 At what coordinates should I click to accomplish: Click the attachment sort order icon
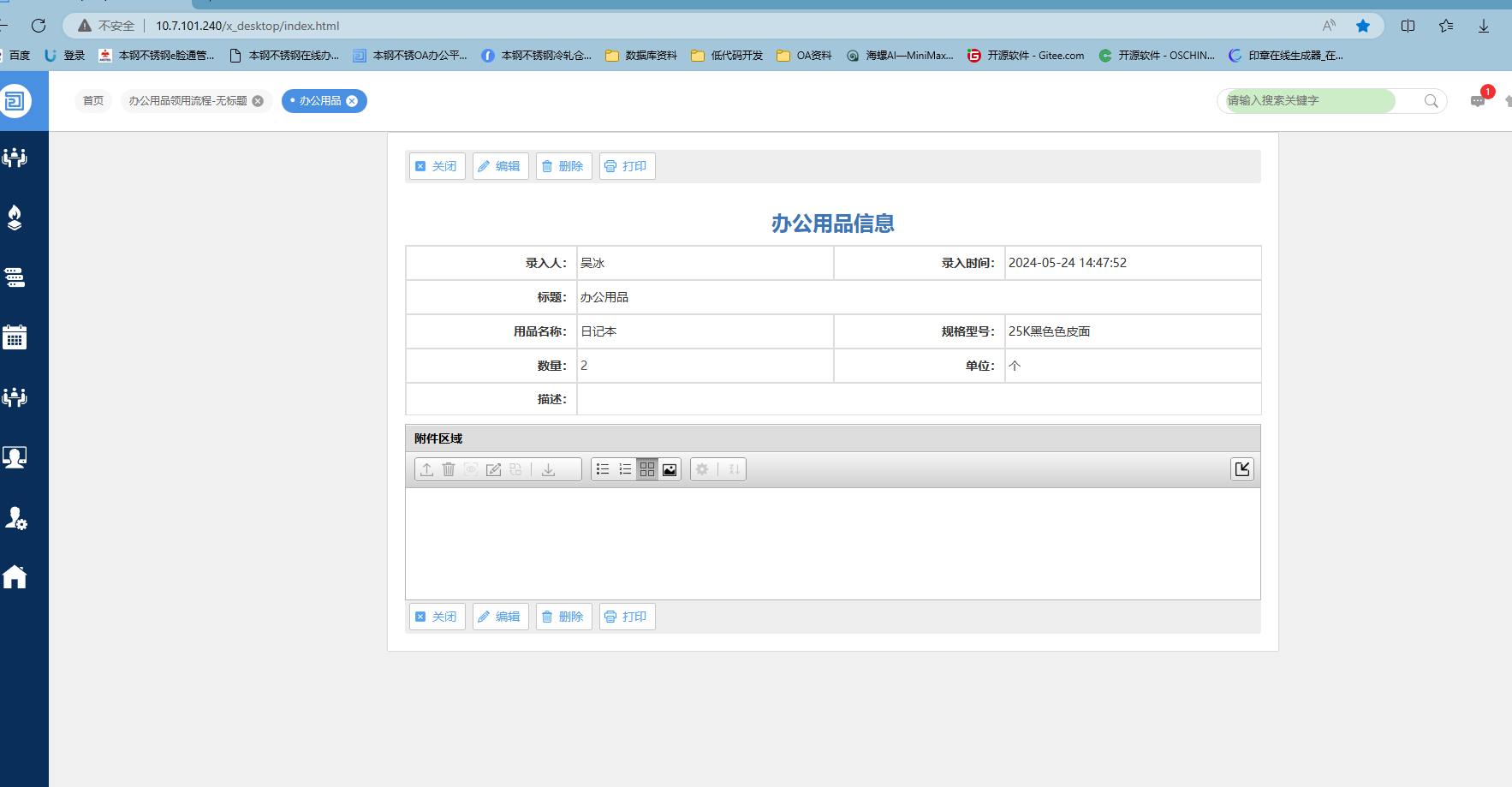pos(734,469)
